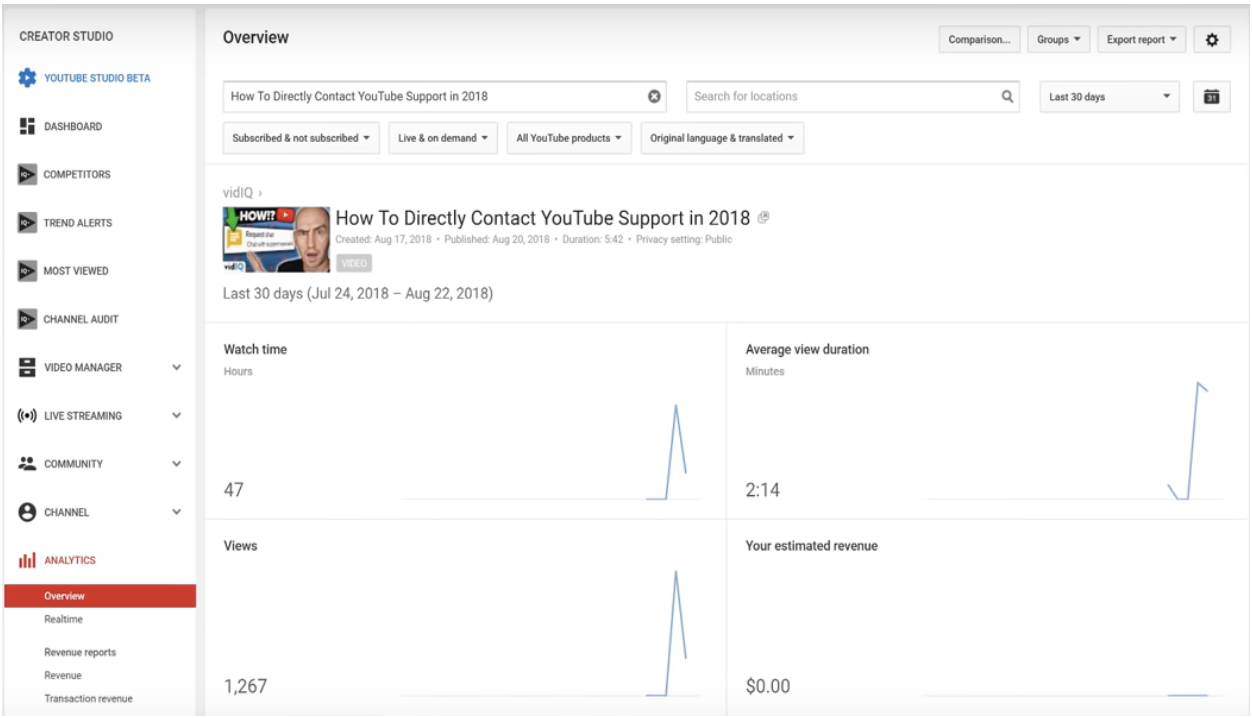Open the Last 30 days dropdown
Screen dimensions: 1252x718
(x=1109, y=97)
